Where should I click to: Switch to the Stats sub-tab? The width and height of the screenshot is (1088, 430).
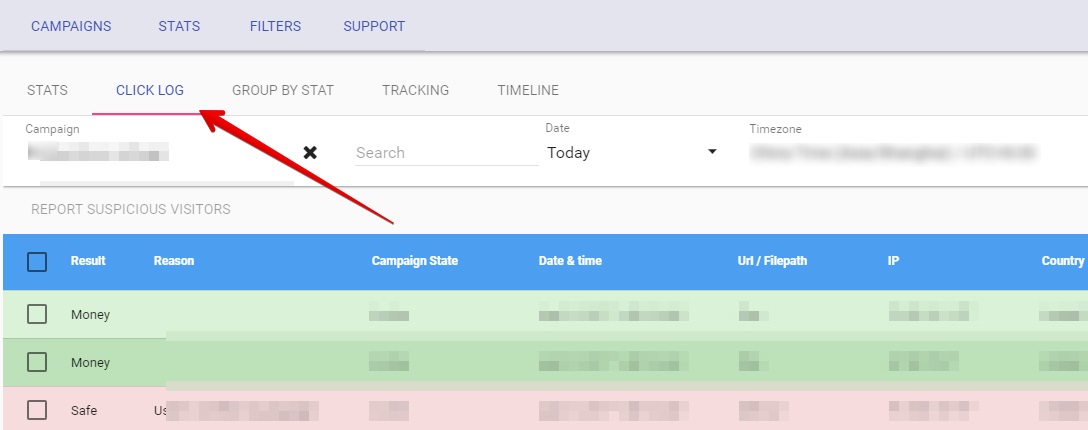(47, 90)
